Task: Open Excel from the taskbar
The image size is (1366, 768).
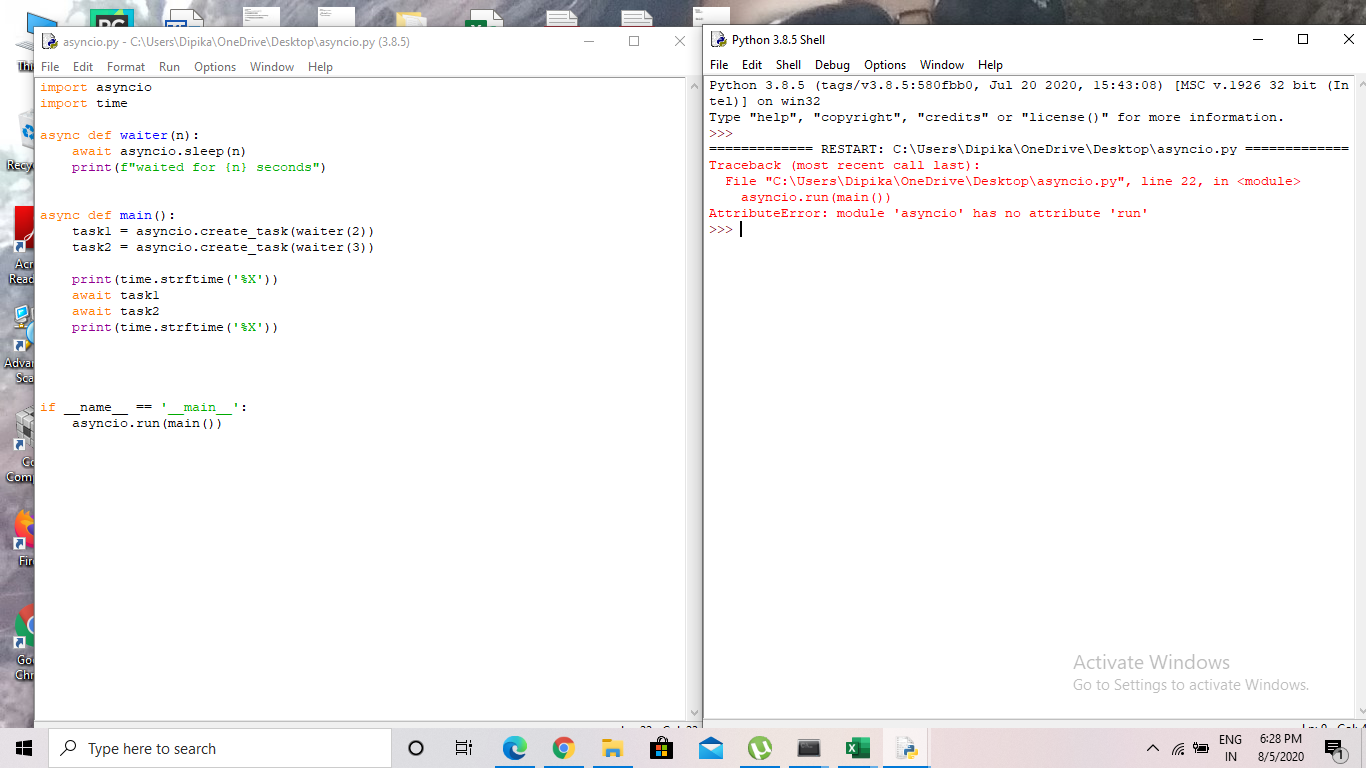Action: [x=857, y=748]
